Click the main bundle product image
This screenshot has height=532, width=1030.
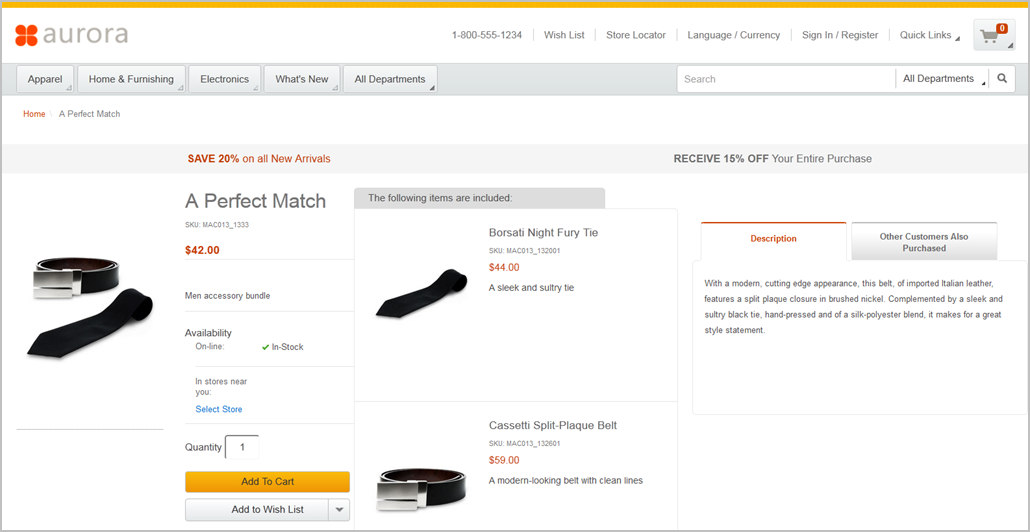pos(91,306)
